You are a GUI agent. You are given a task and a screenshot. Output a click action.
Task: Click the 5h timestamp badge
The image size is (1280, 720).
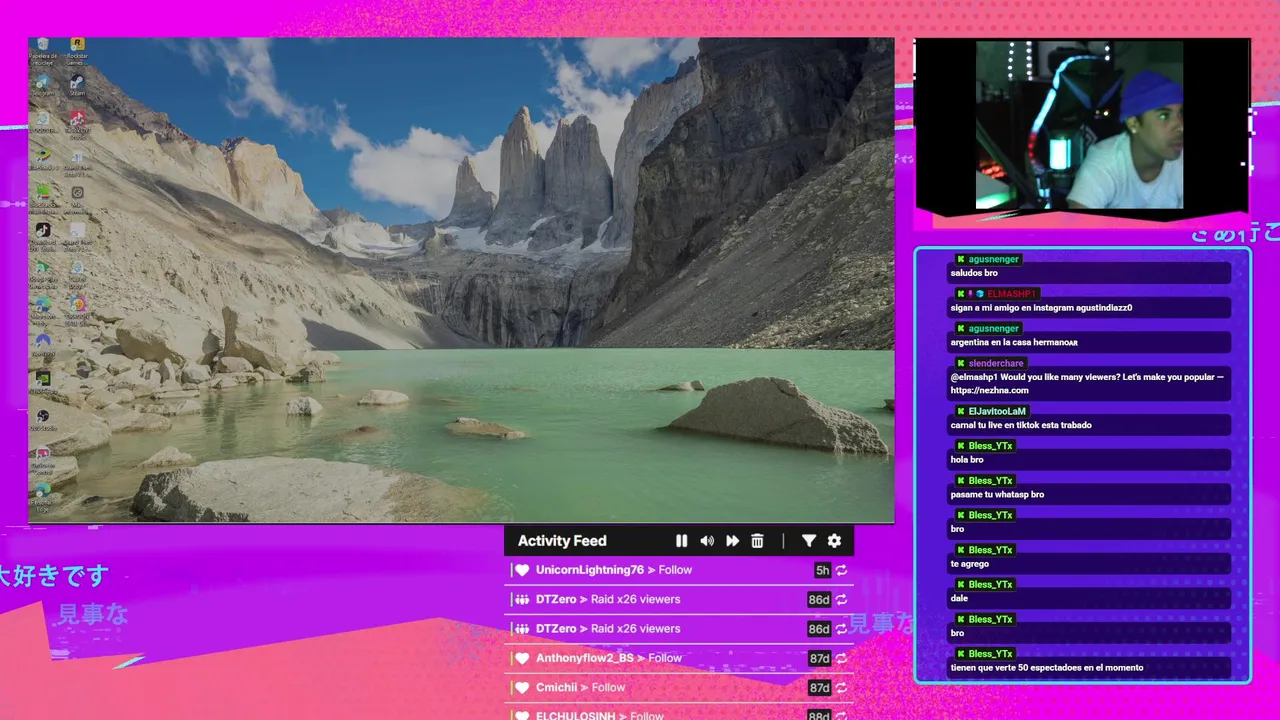coord(822,571)
